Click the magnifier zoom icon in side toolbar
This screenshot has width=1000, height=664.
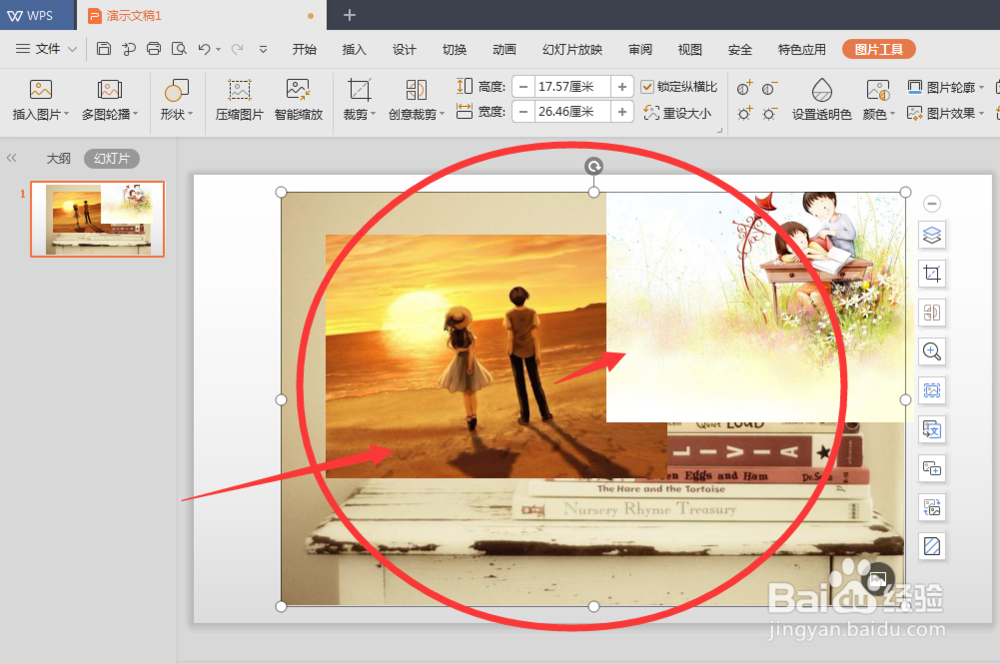tap(932, 351)
